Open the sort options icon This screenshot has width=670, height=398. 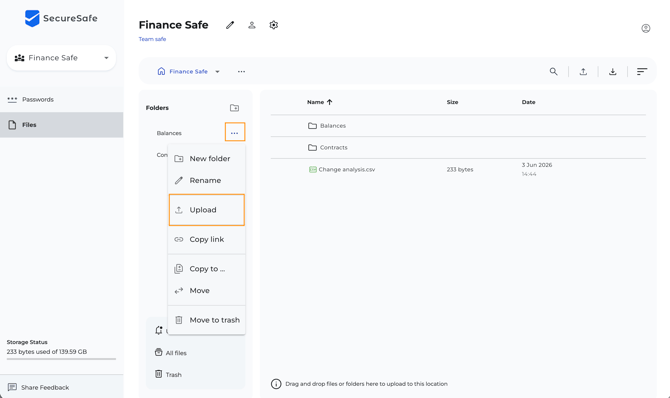pos(642,71)
